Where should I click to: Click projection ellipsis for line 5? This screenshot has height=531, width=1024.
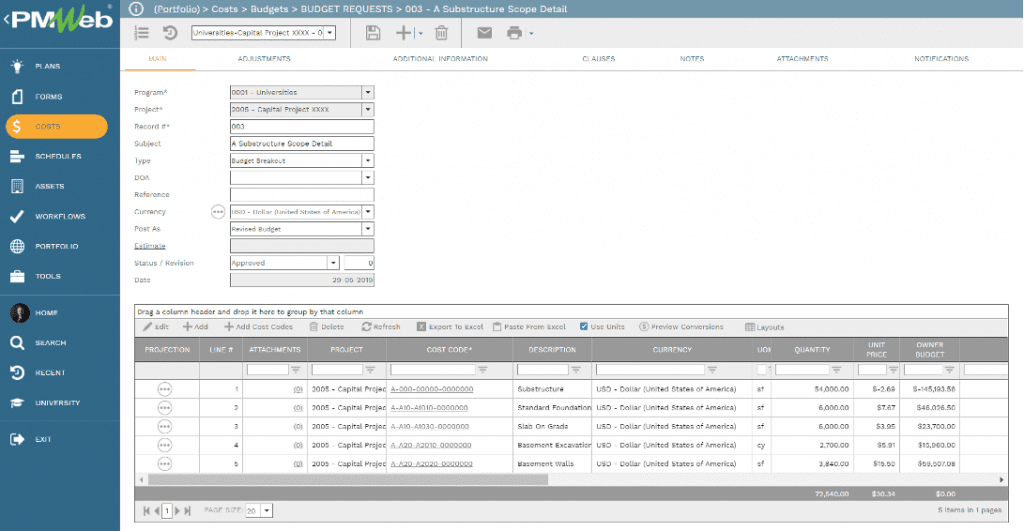165,463
